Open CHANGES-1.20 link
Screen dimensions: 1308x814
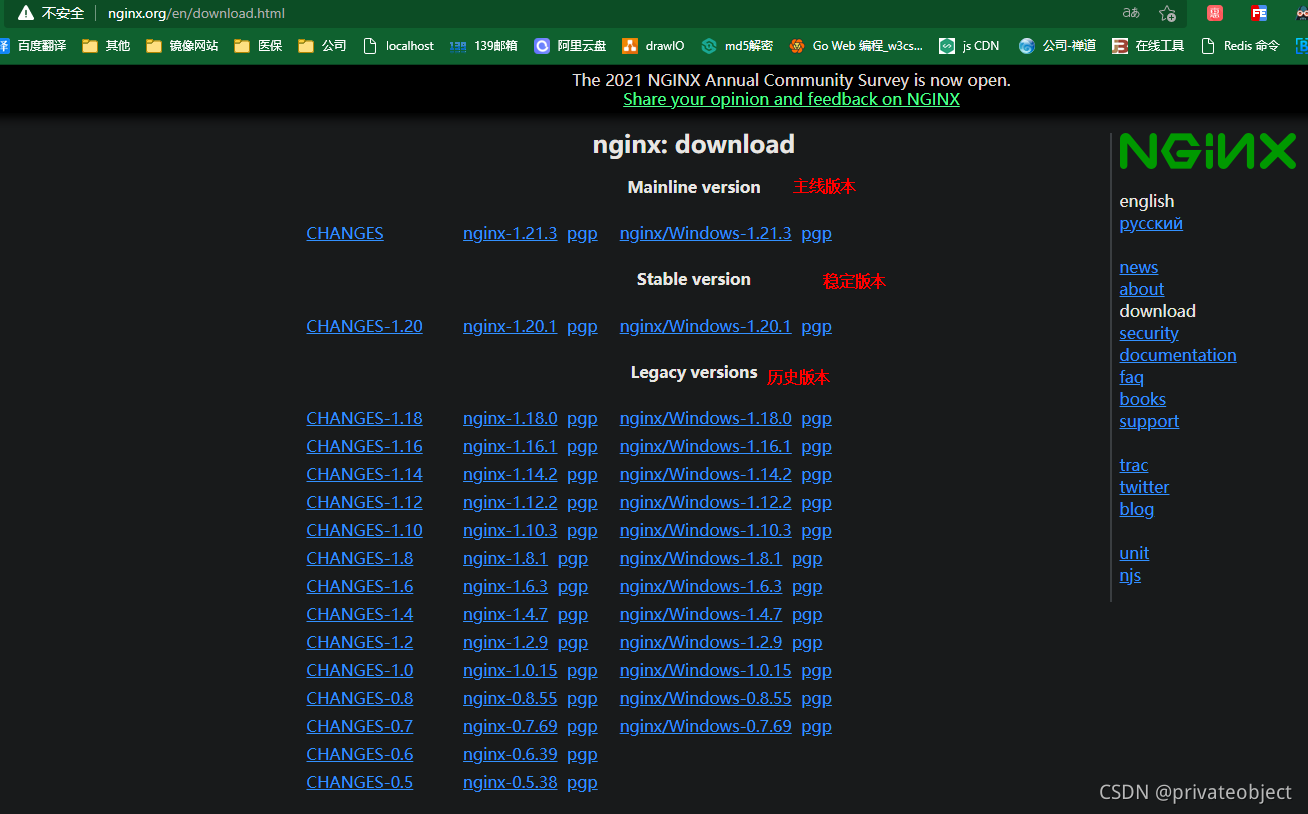[364, 326]
